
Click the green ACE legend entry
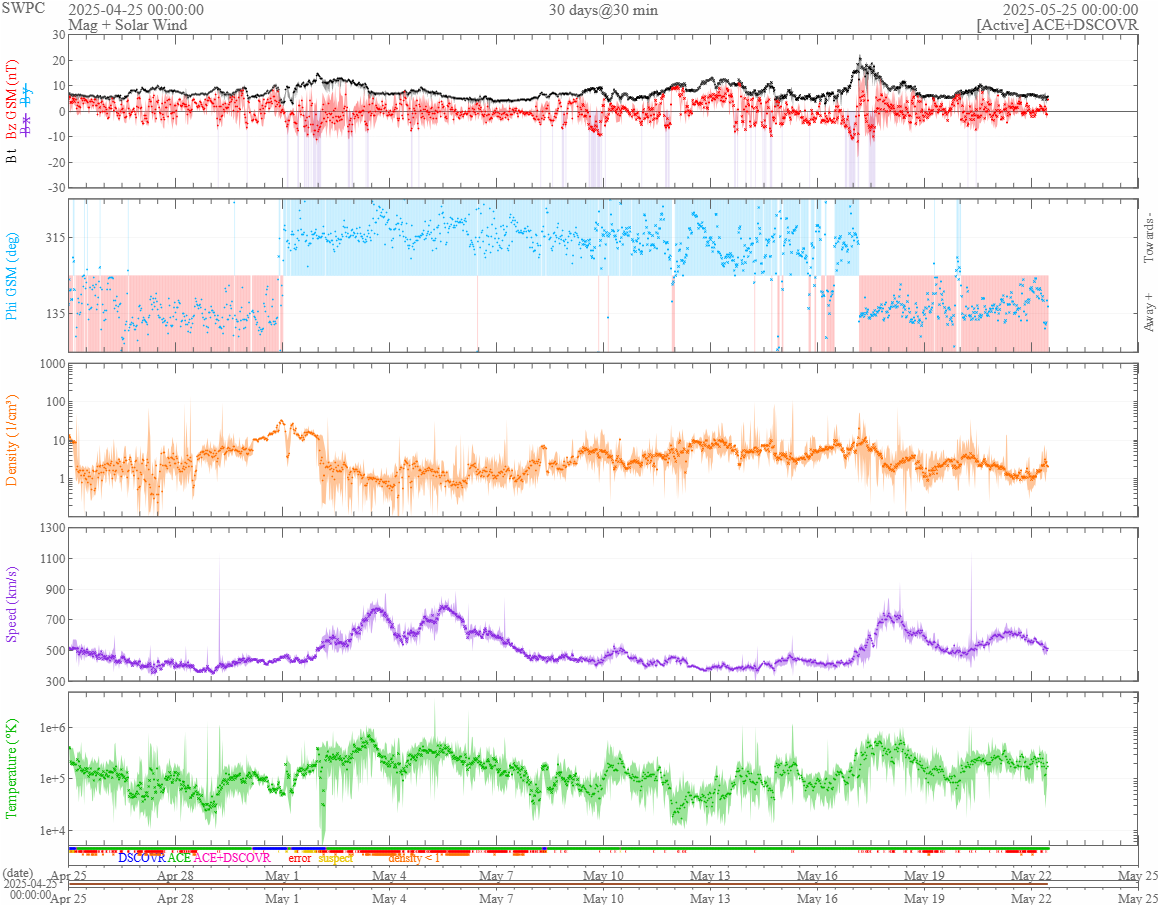click(179, 858)
